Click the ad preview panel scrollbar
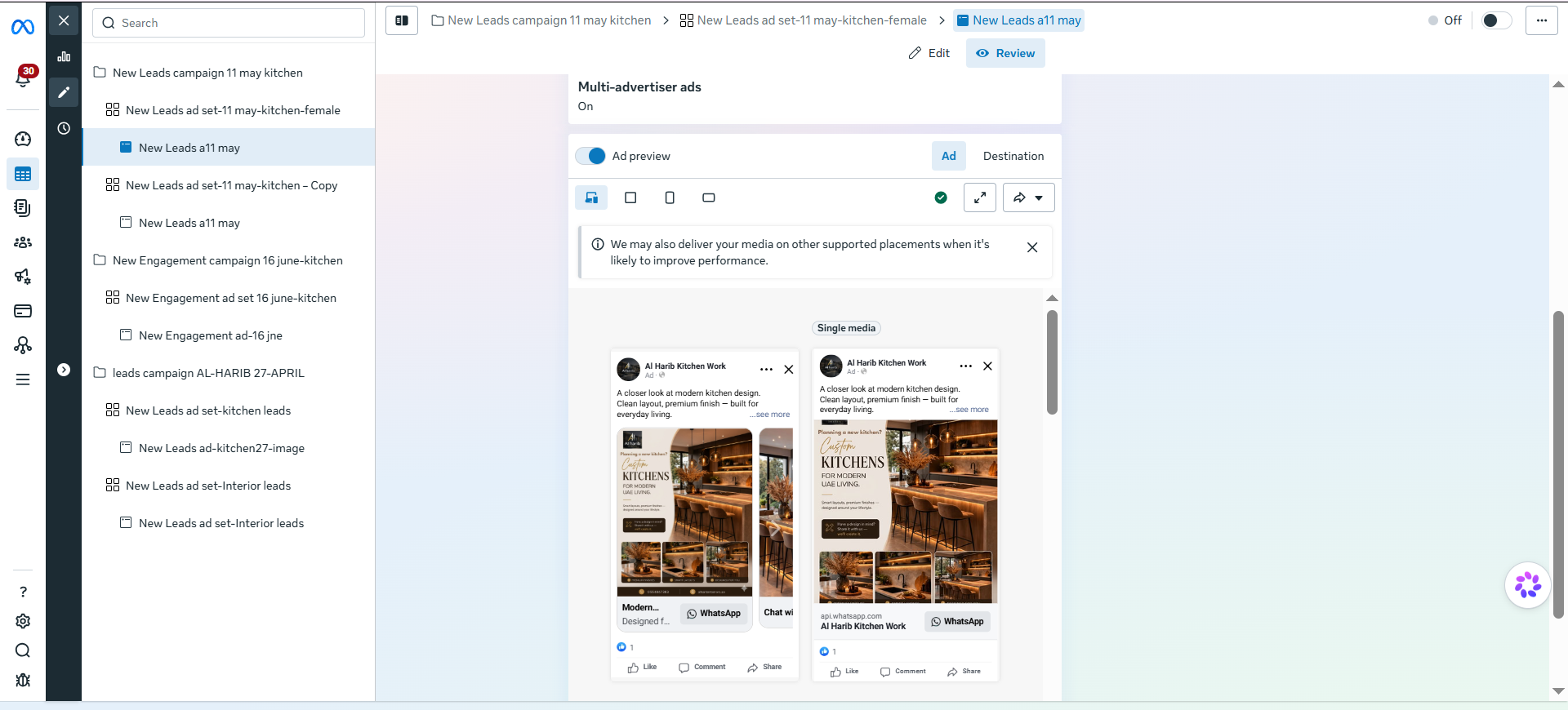The height and width of the screenshot is (710, 1568). [x=1052, y=362]
